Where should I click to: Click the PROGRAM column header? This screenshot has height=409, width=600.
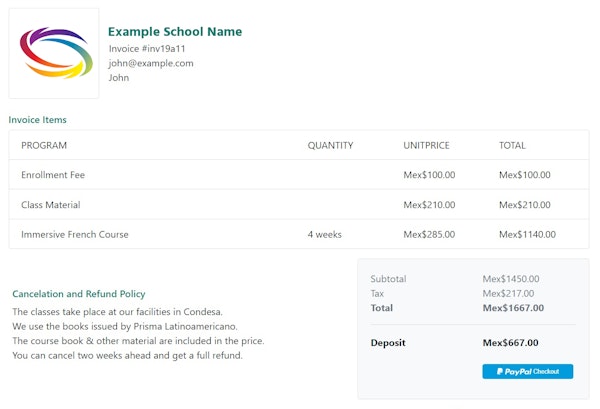pos(44,145)
